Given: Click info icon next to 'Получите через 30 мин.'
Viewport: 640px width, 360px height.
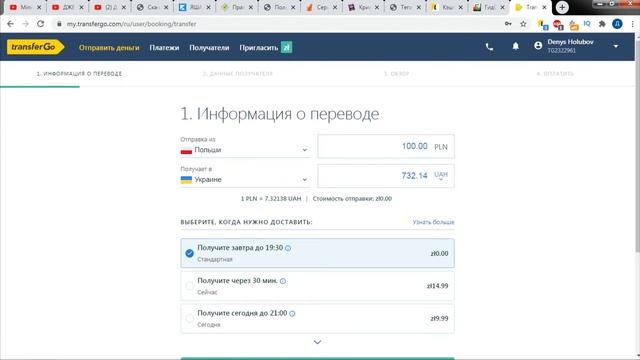Looking at the screenshot, I should [x=283, y=281].
